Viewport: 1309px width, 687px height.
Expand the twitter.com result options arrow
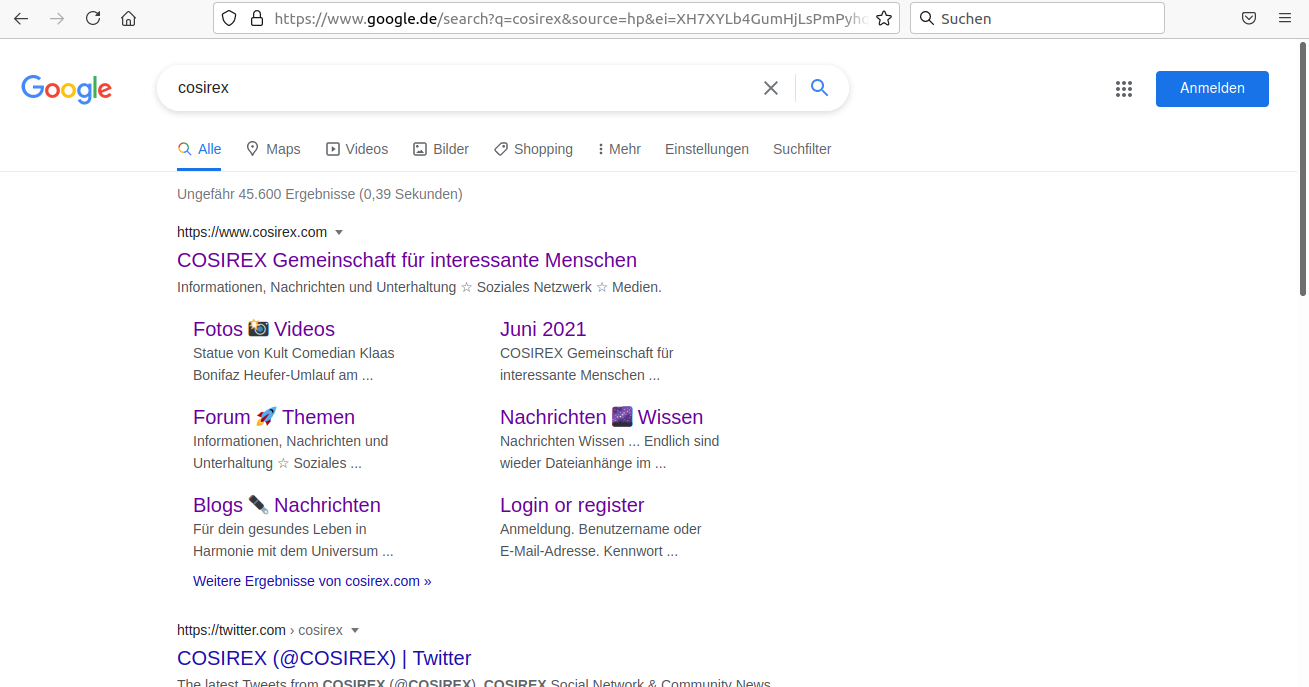click(x=355, y=630)
